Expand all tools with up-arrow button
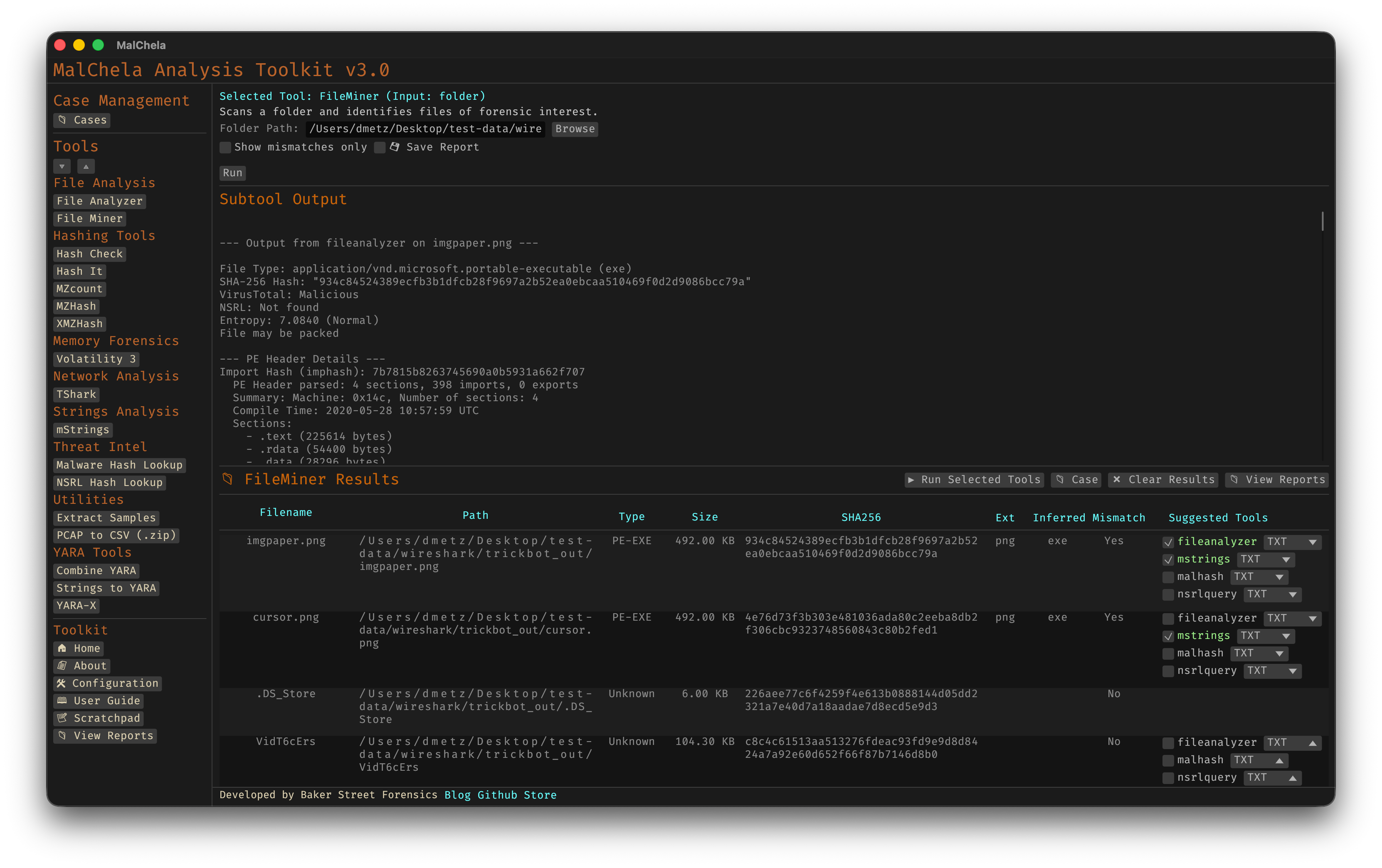The image size is (1382, 868). pos(86,166)
